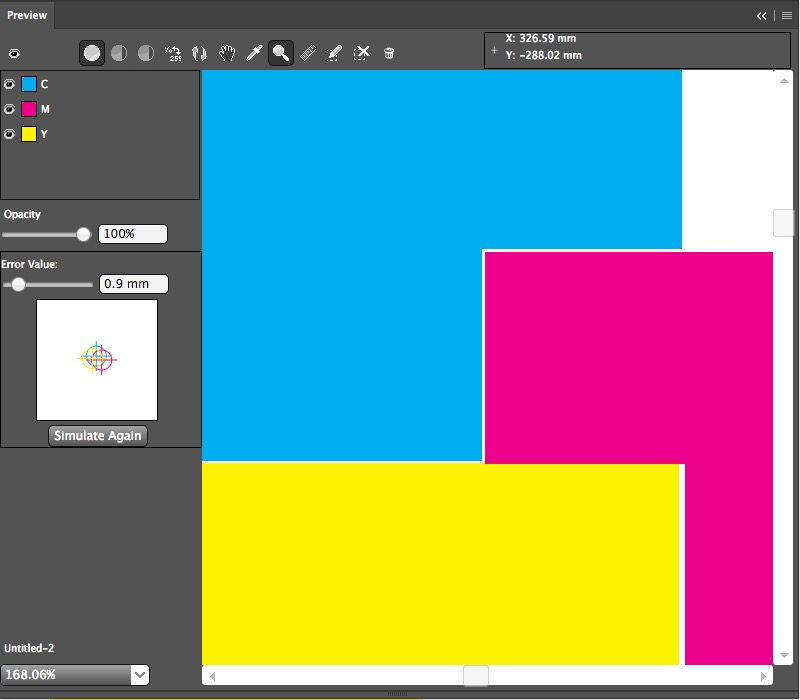Toggle visibility of the M magenta channel
This screenshot has height=700, width=800.
[x=9, y=109]
